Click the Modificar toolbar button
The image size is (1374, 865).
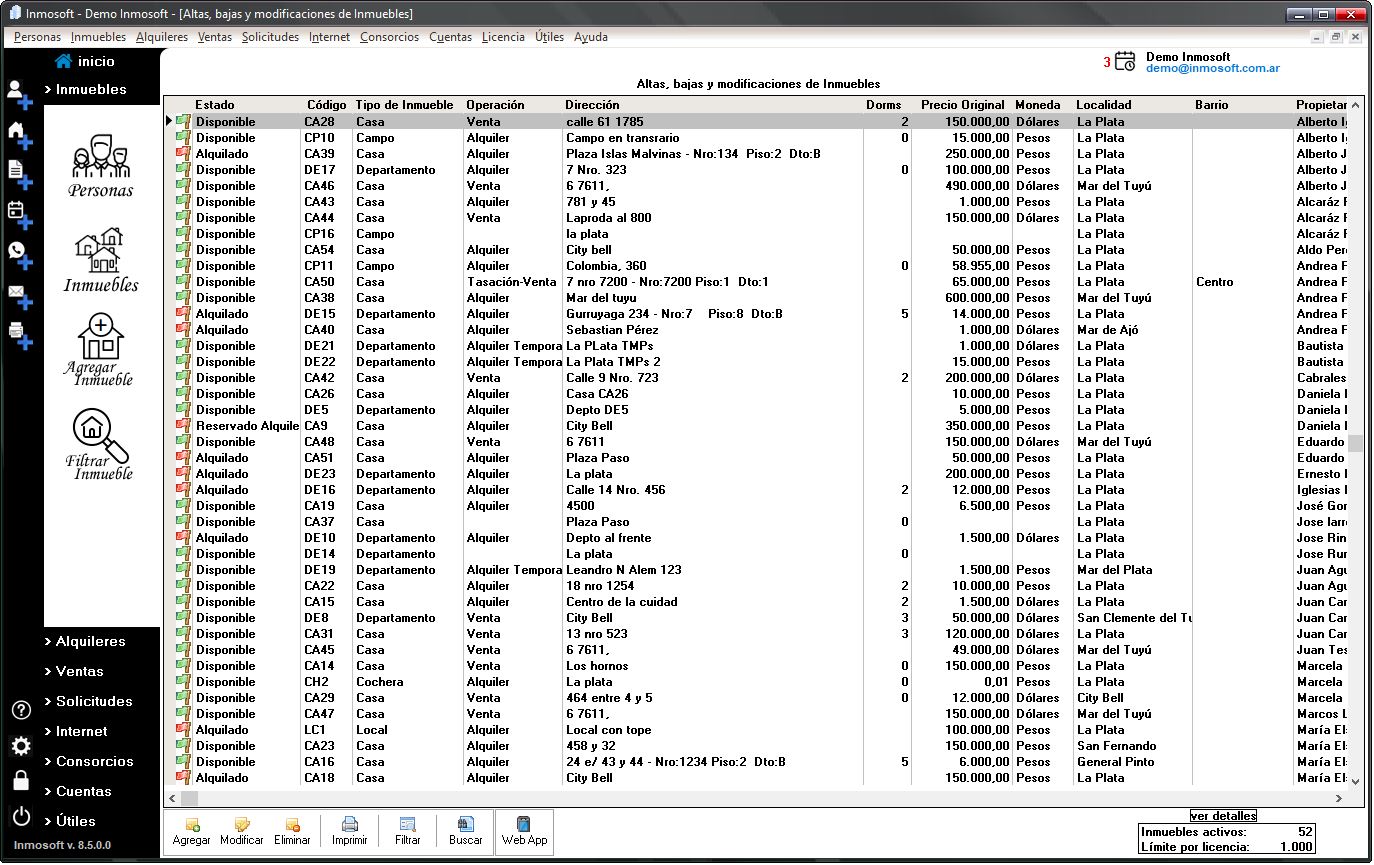(242, 832)
